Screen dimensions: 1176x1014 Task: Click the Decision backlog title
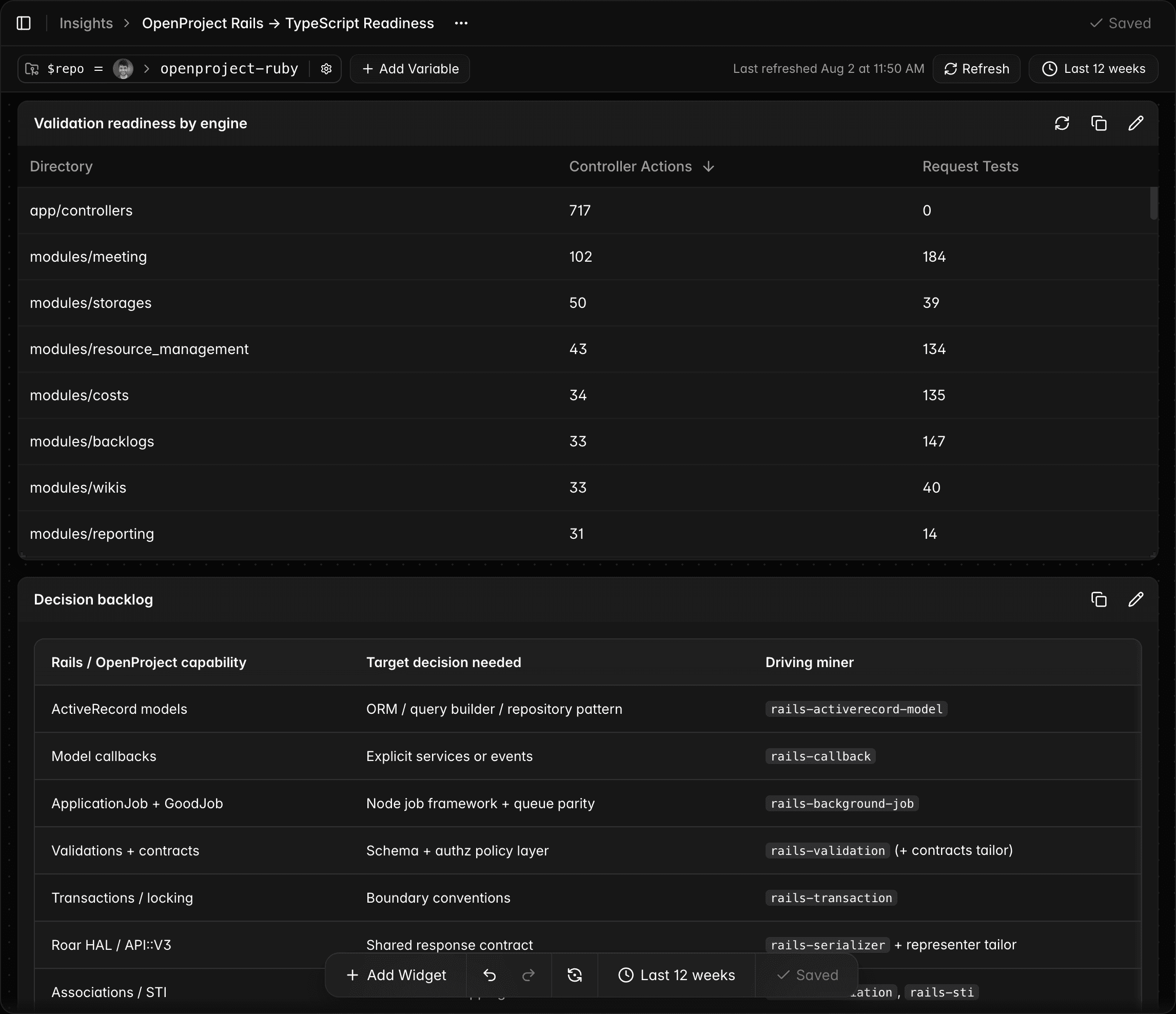point(93,599)
